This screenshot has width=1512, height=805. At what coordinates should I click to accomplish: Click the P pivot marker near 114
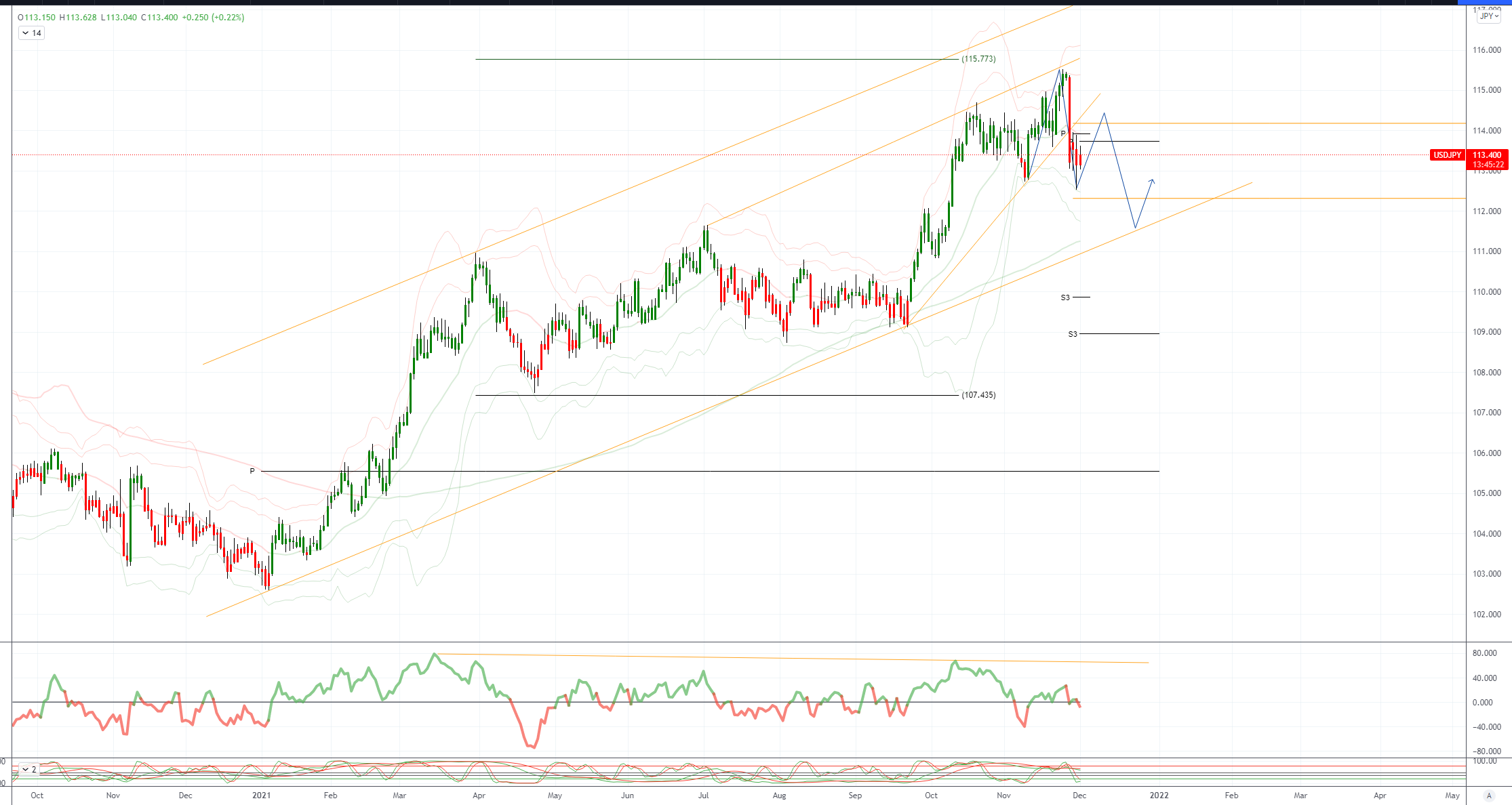click(x=1063, y=133)
